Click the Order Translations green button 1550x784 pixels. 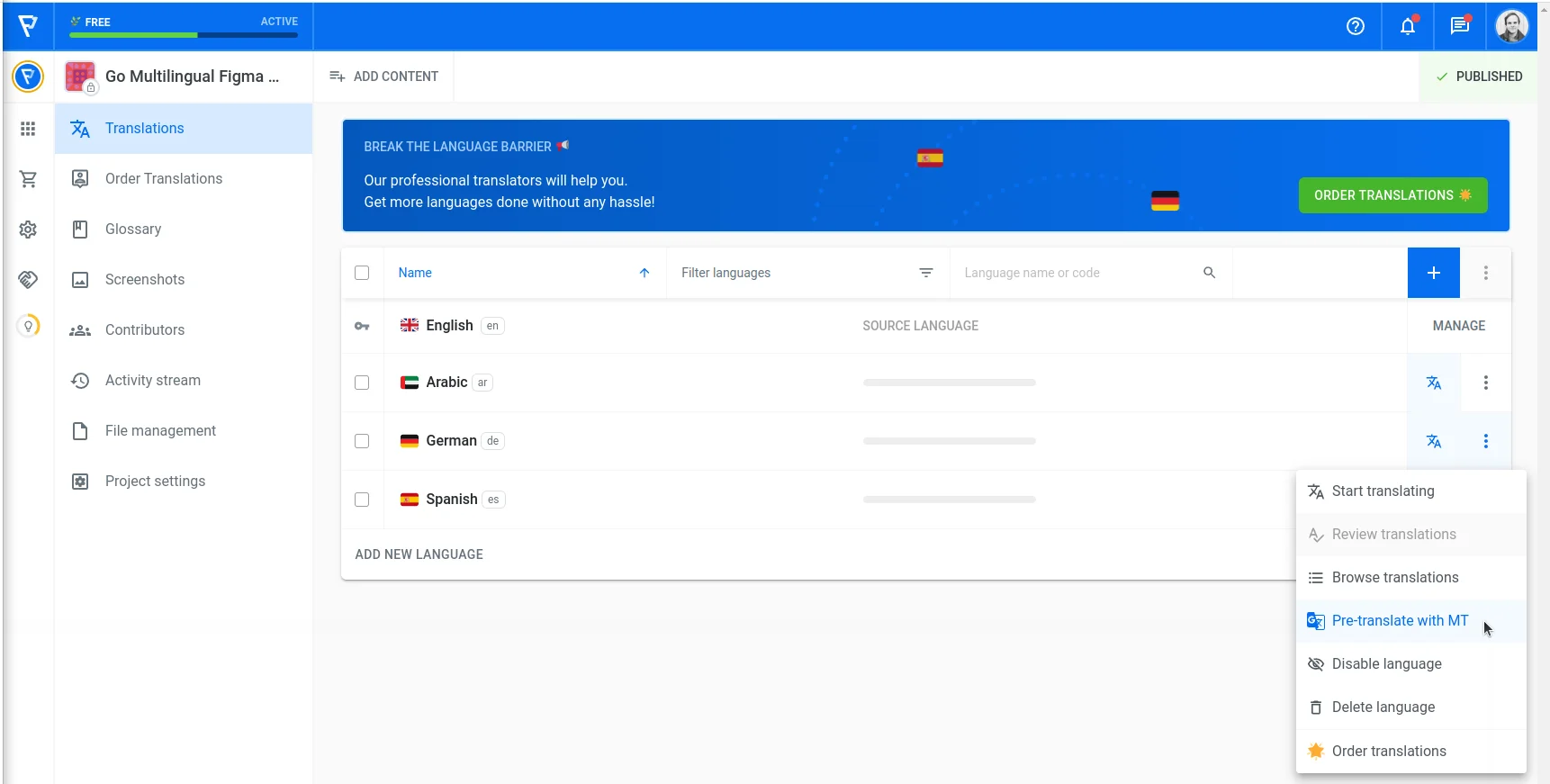click(1392, 195)
